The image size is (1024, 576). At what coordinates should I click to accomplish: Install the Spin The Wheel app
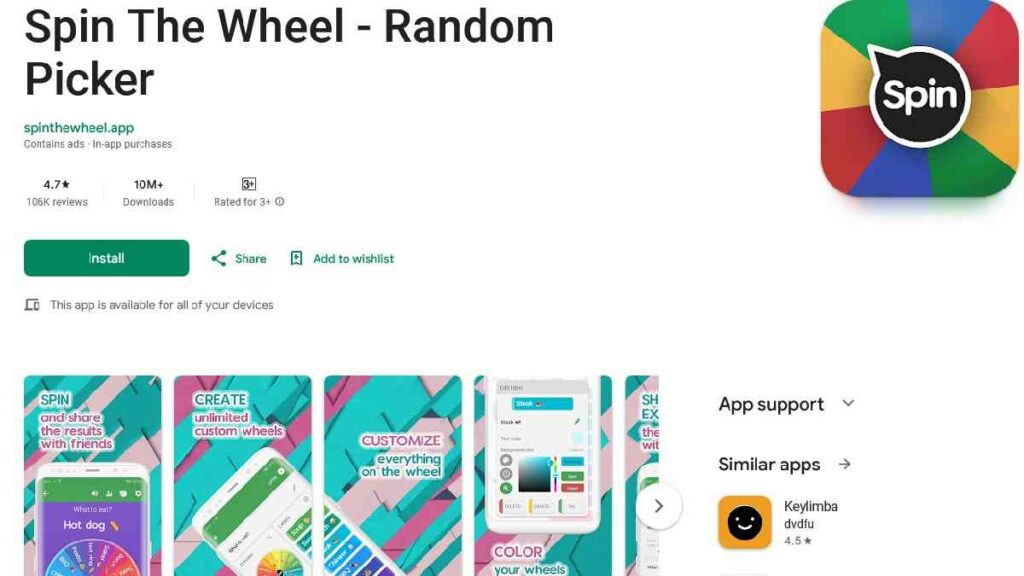click(106, 258)
